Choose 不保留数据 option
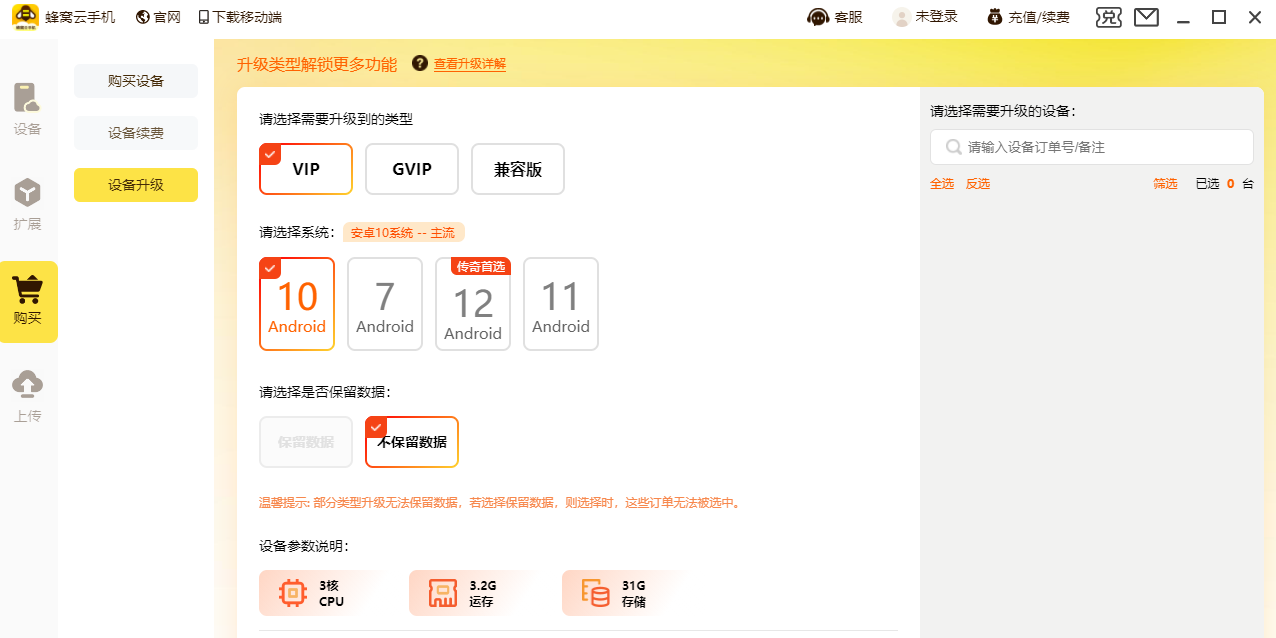 412,442
